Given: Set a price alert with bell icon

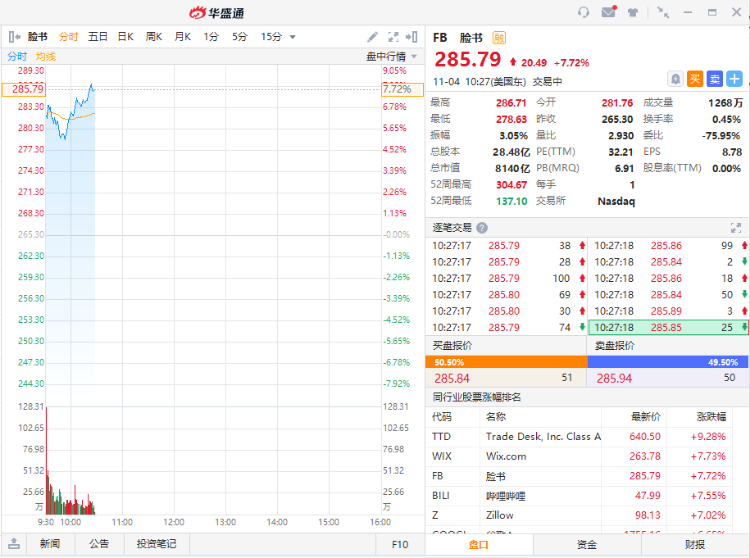Looking at the screenshot, I should pos(676,78).
